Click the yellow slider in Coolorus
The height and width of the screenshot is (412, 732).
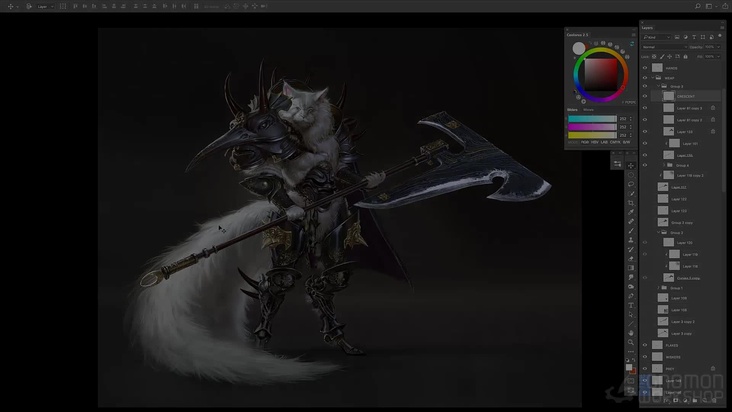pos(592,135)
